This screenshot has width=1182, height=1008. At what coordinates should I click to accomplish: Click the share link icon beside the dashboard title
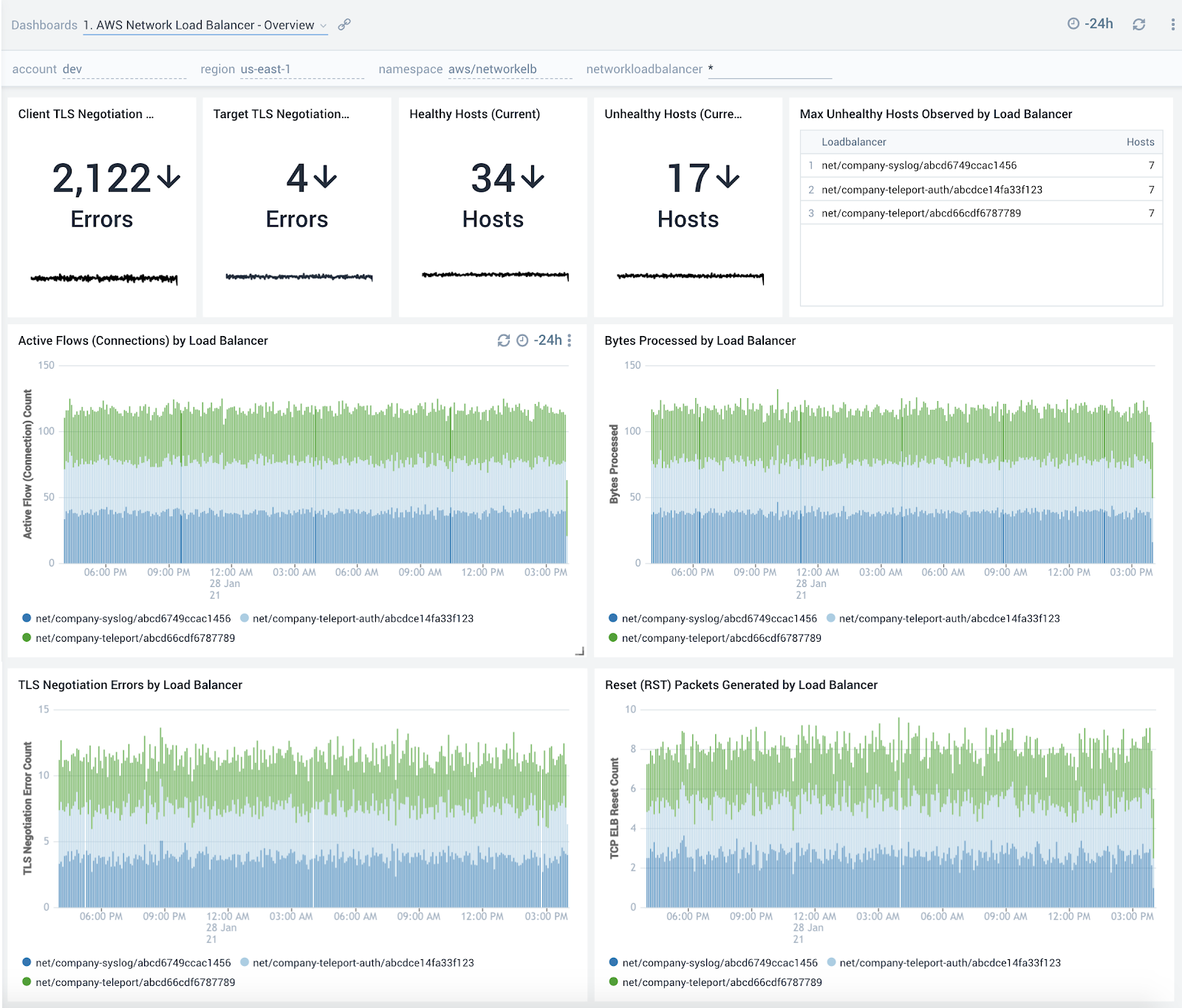pyautogui.click(x=343, y=24)
